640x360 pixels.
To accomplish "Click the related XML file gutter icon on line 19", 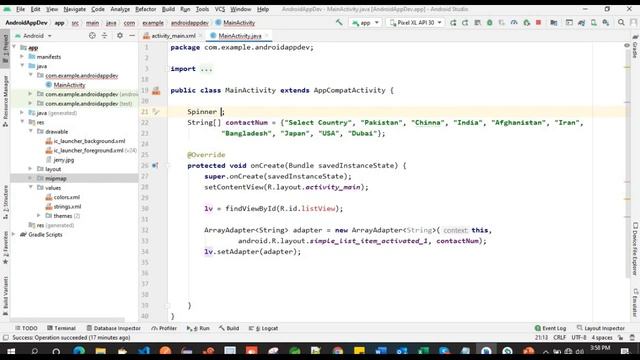I will (156, 91).
